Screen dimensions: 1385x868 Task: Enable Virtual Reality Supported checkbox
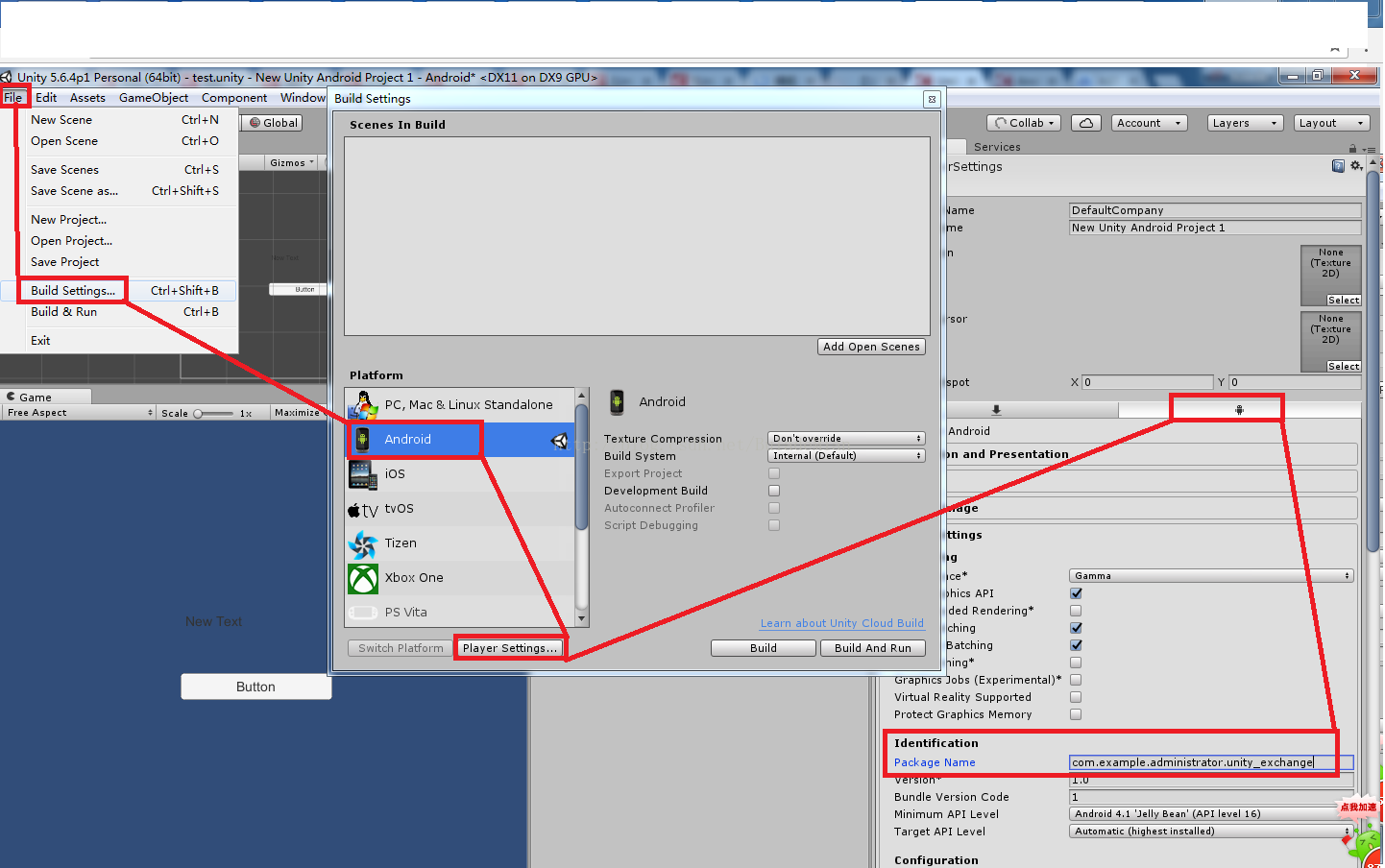coord(1076,697)
